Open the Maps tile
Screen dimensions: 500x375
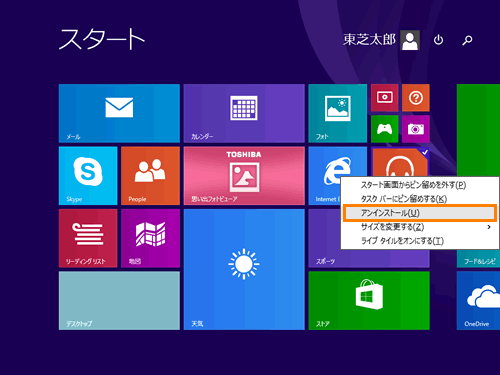point(150,238)
